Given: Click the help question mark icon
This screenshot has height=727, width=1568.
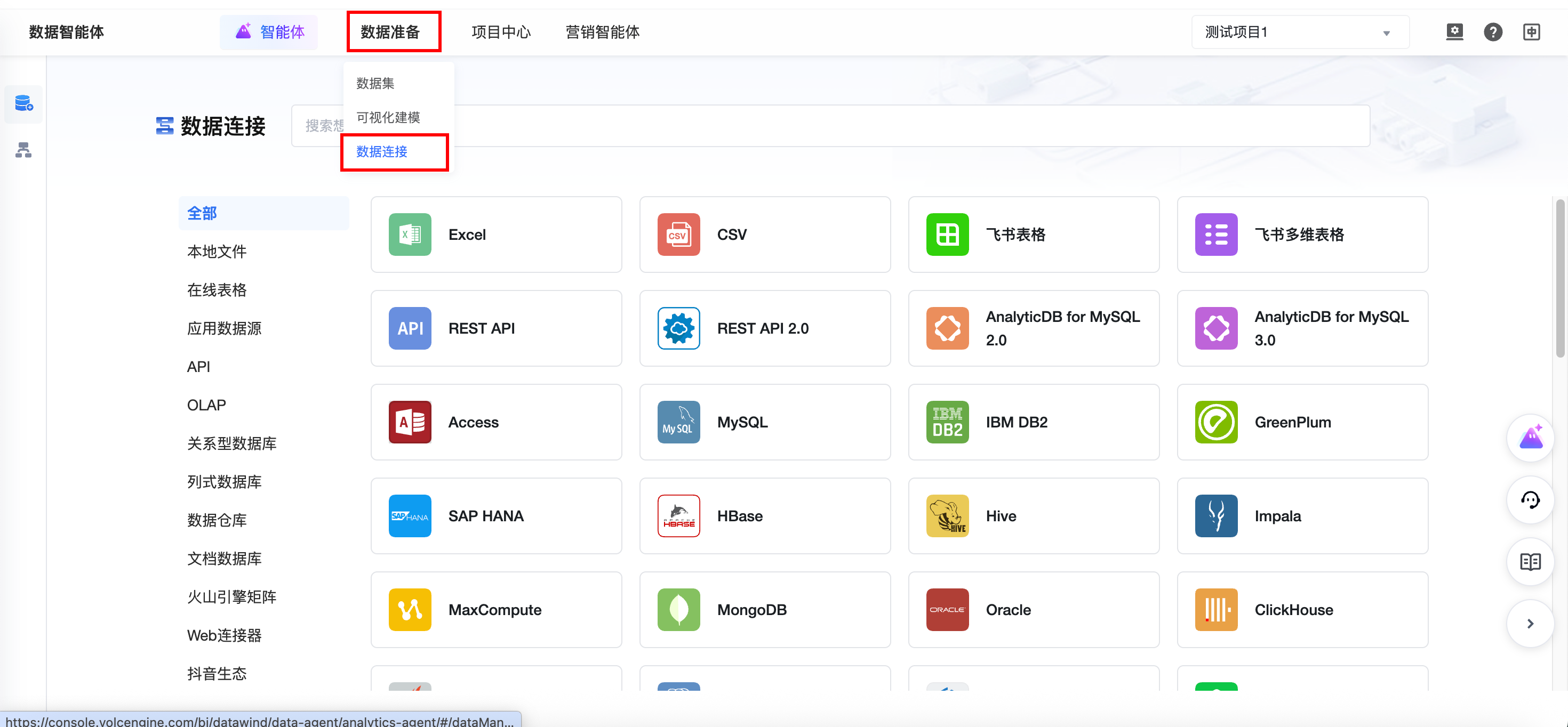Looking at the screenshot, I should [1492, 31].
